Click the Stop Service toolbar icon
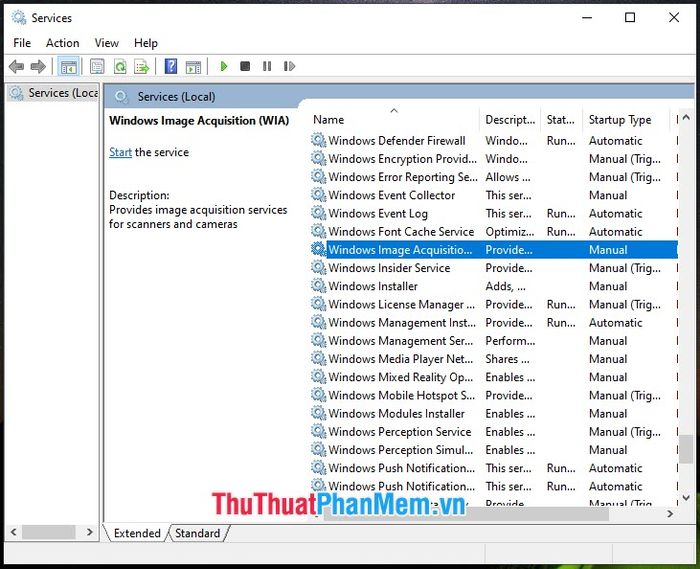This screenshot has width=700, height=569. [x=245, y=66]
